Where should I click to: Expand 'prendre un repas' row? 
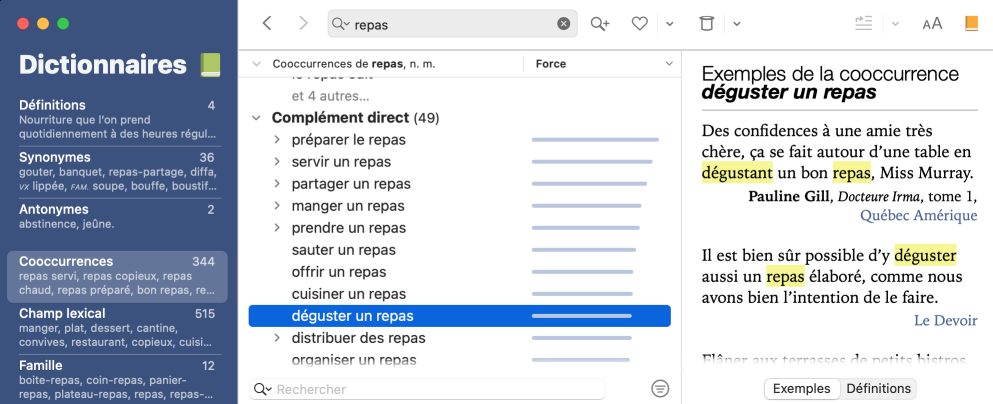point(277,227)
